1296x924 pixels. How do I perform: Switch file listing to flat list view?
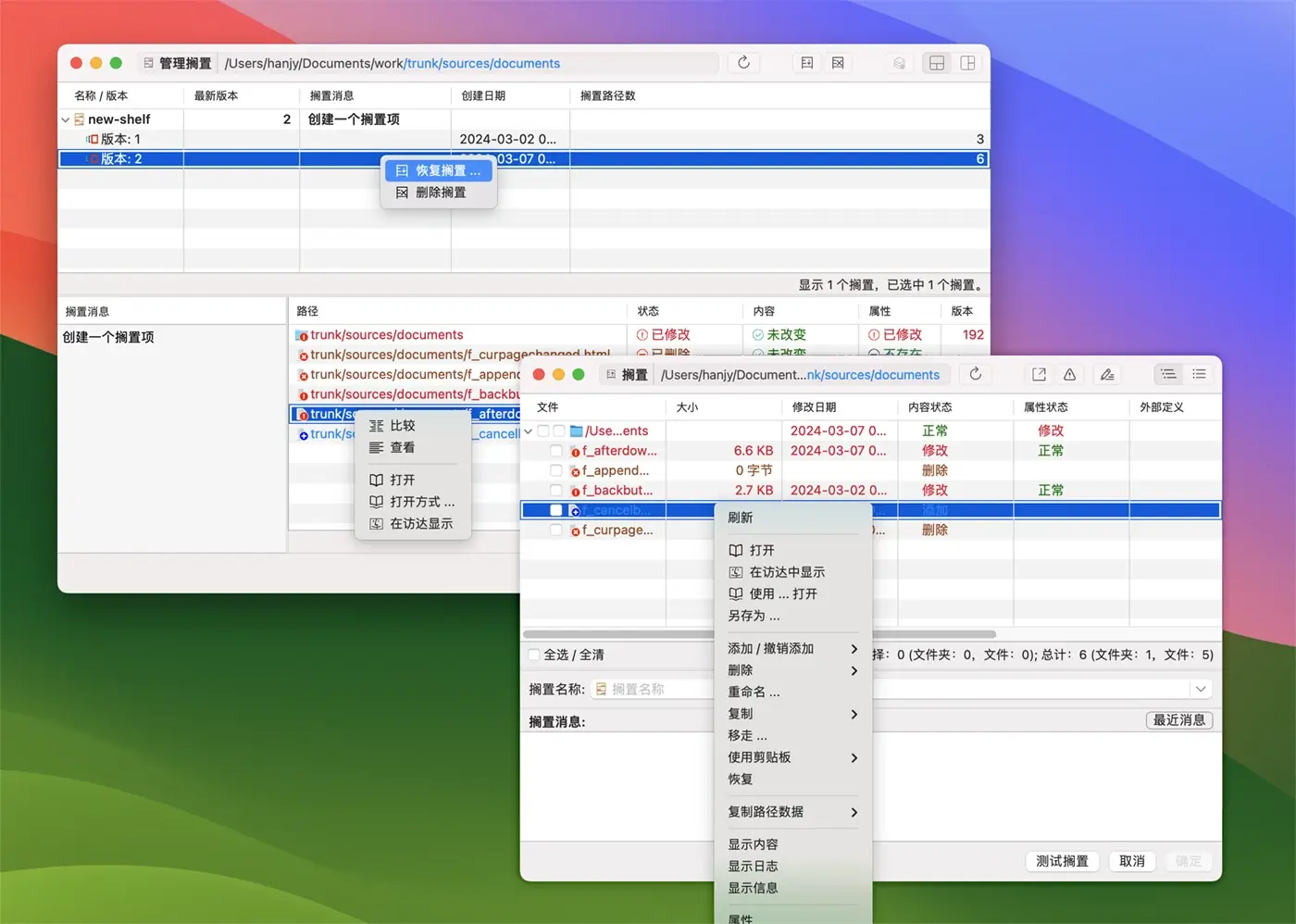1199,374
